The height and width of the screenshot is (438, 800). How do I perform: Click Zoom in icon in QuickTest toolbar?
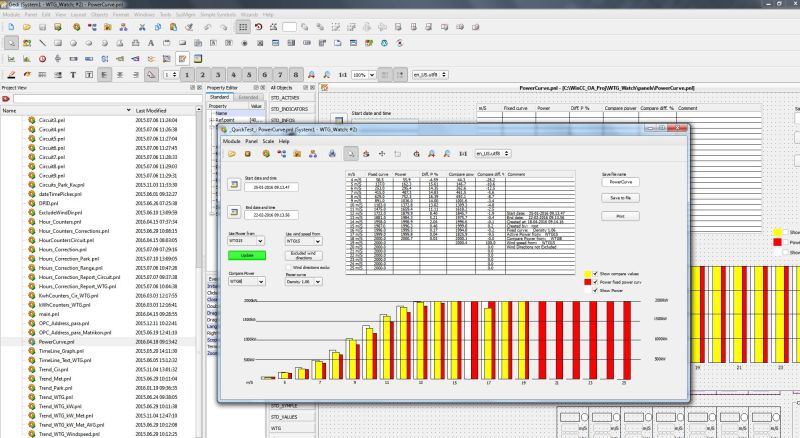[x=432, y=154]
